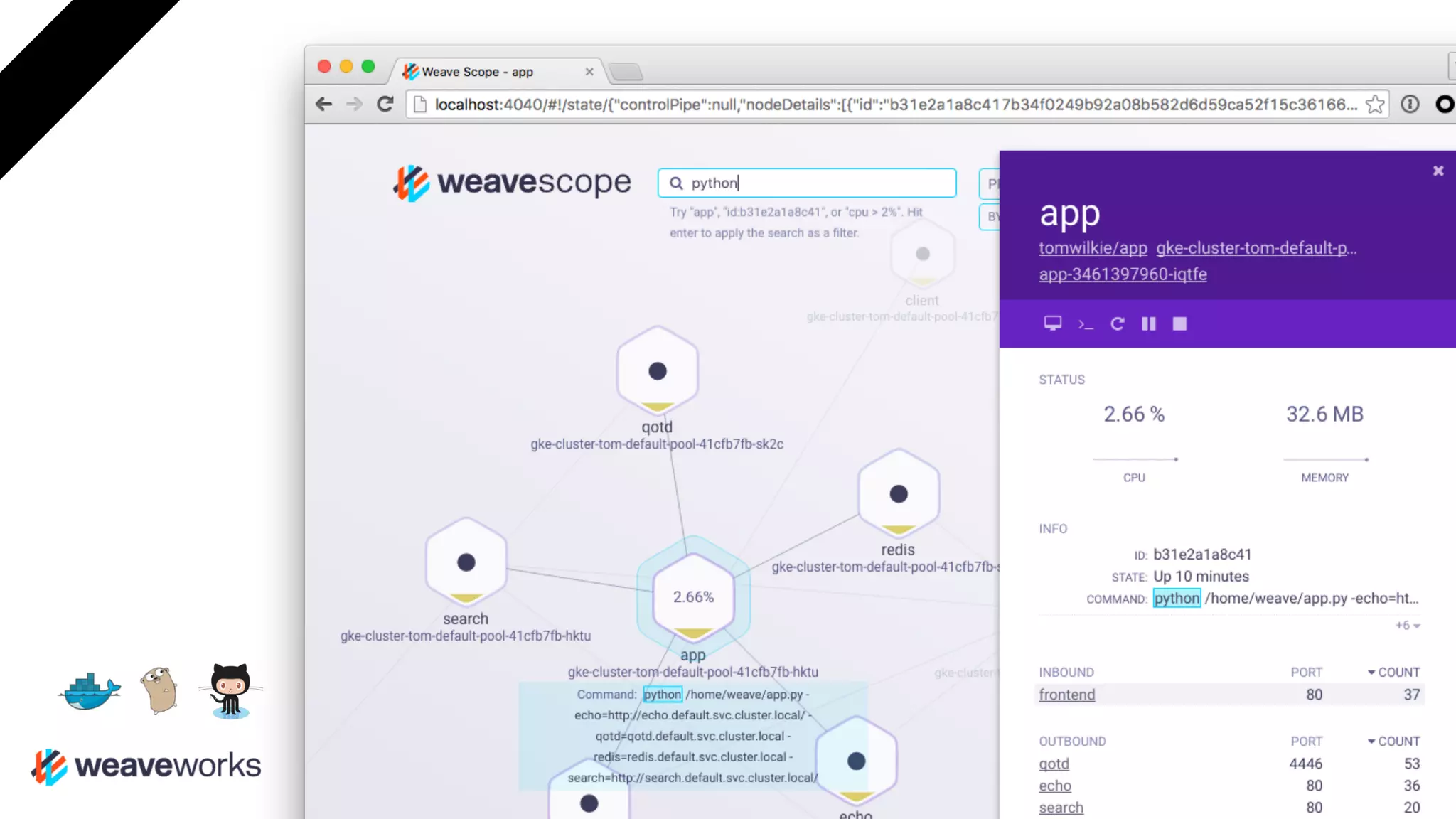Select the redis node hexagon
Screen dimensions: 1456x819
[898, 493]
